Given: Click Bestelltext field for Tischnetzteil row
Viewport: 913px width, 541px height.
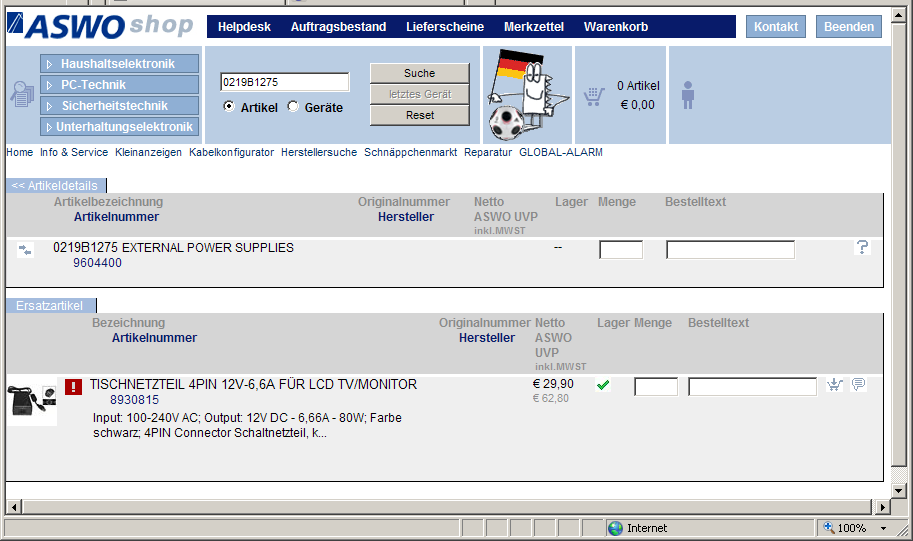Looking at the screenshot, I should click(x=752, y=387).
